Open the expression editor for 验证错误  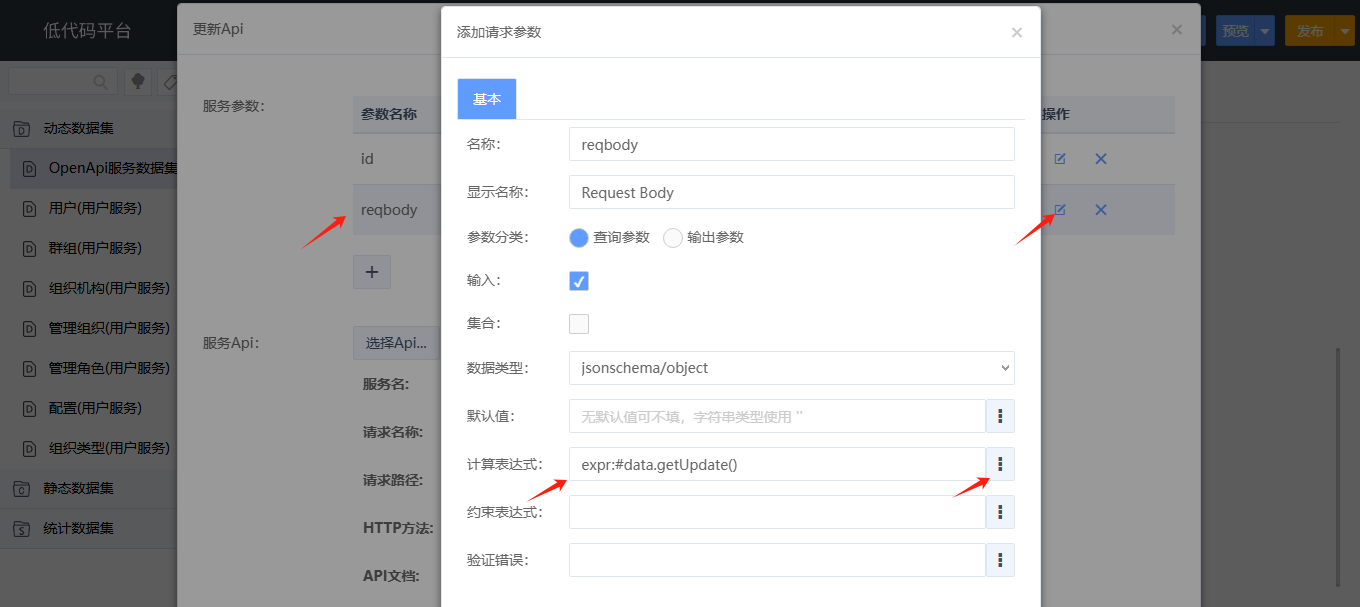tap(1001, 560)
